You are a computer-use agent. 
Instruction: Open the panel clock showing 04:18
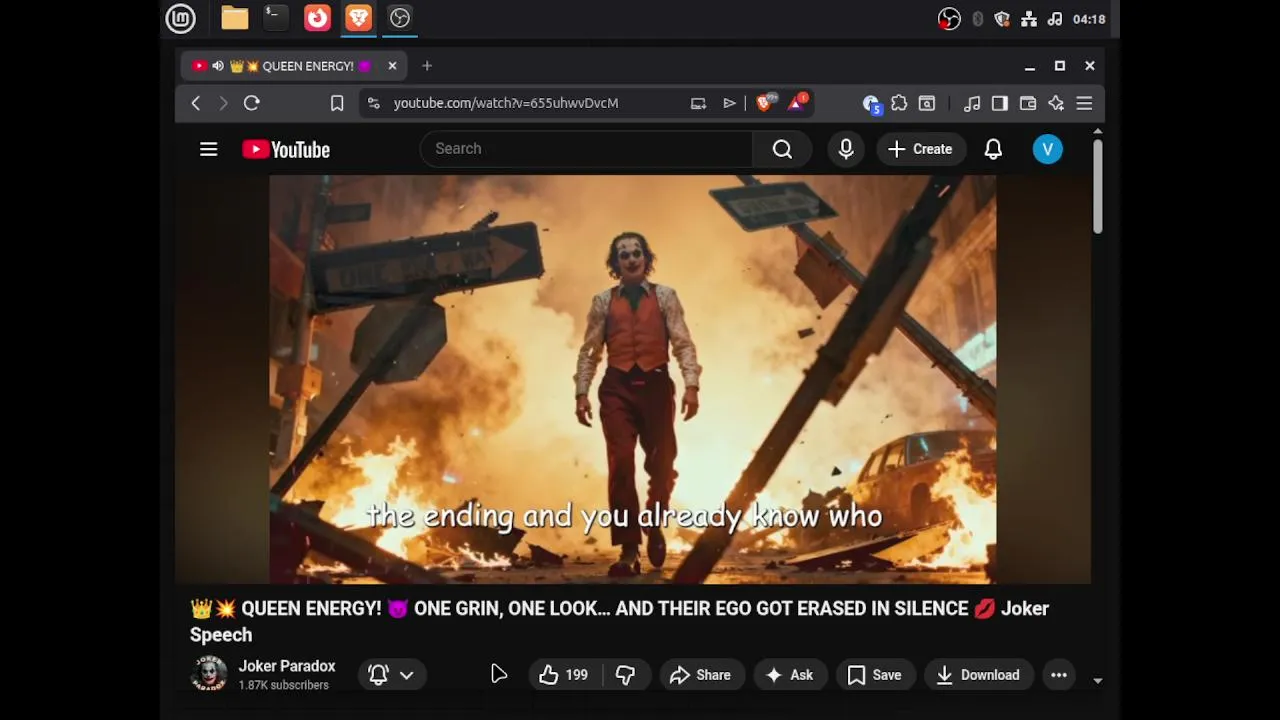click(x=1088, y=19)
